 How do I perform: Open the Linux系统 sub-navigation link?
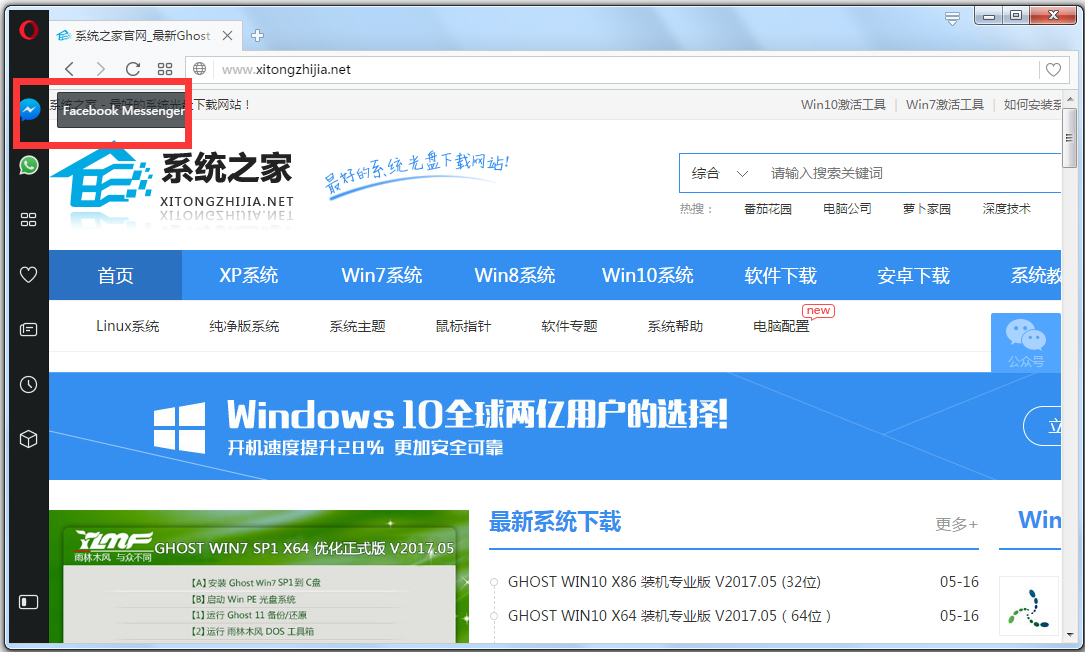(x=127, y=326)
